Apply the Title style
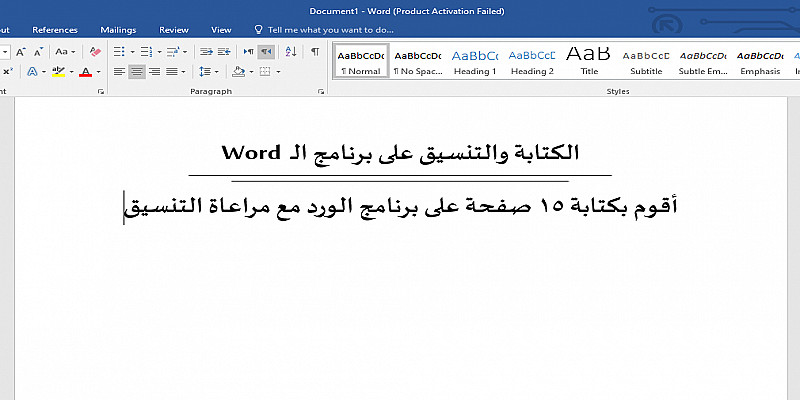Viewport: 800px width, 400px height. coord(589,61)
